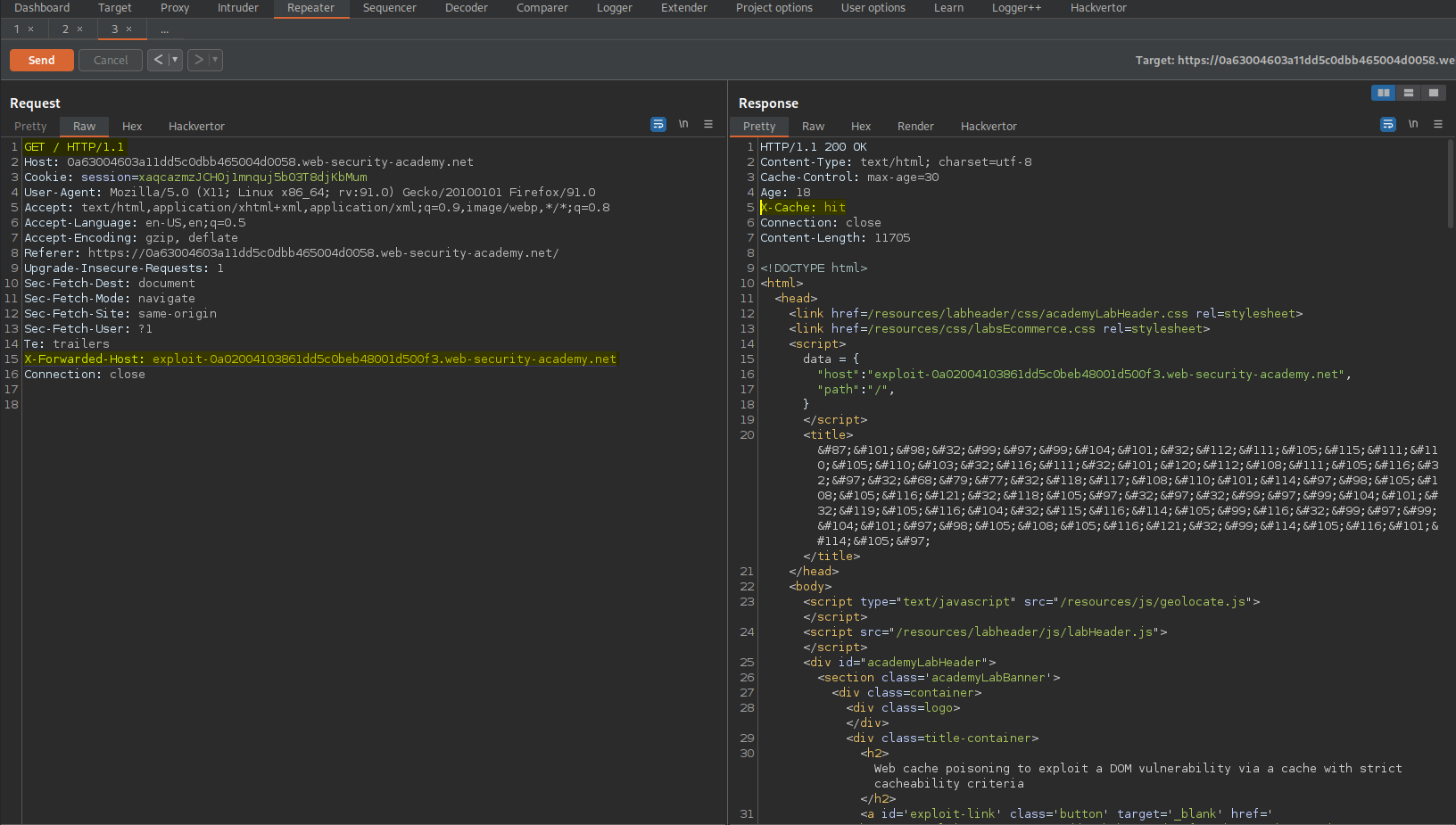Switch to the Logger tab

[615, 8]
